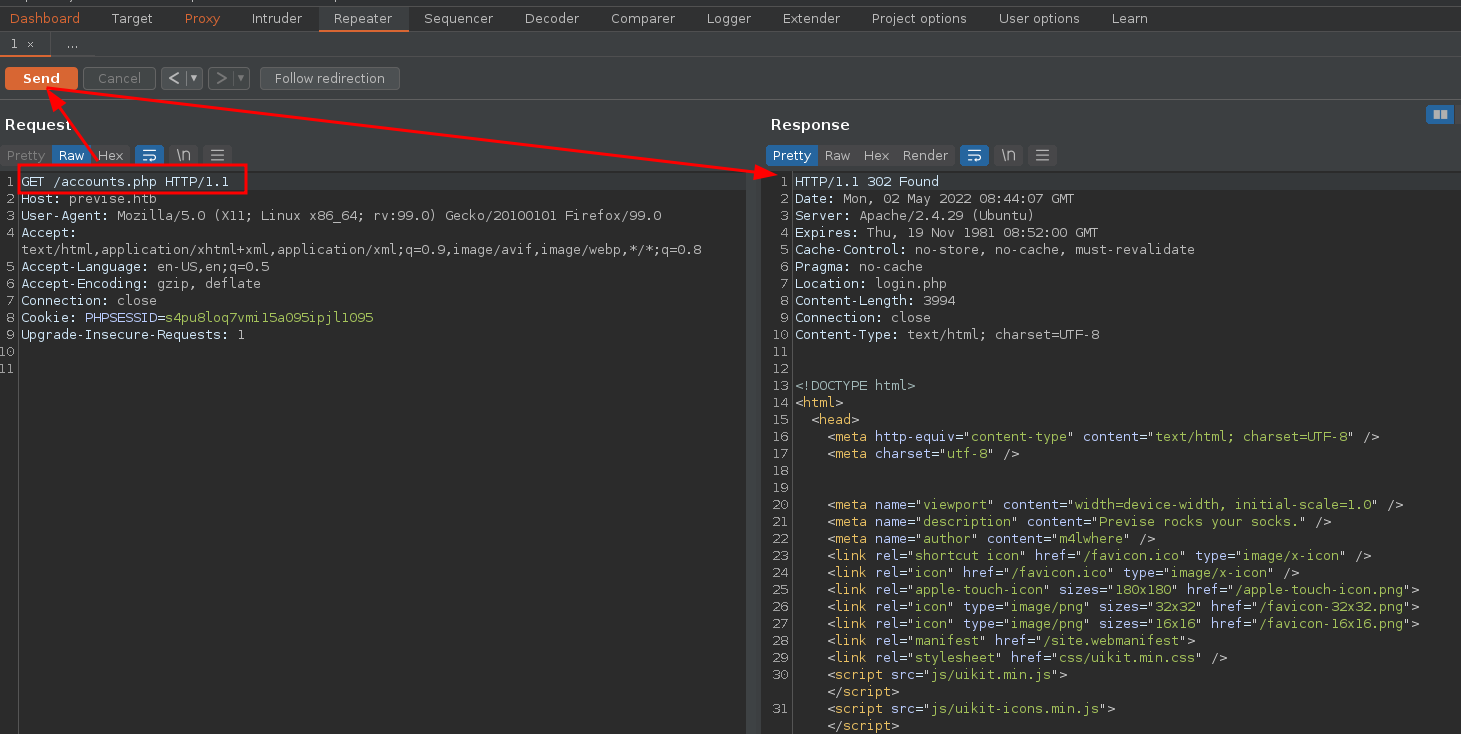Go back to previous request in history
1461x734 pixels.
[x=174, y=78]
